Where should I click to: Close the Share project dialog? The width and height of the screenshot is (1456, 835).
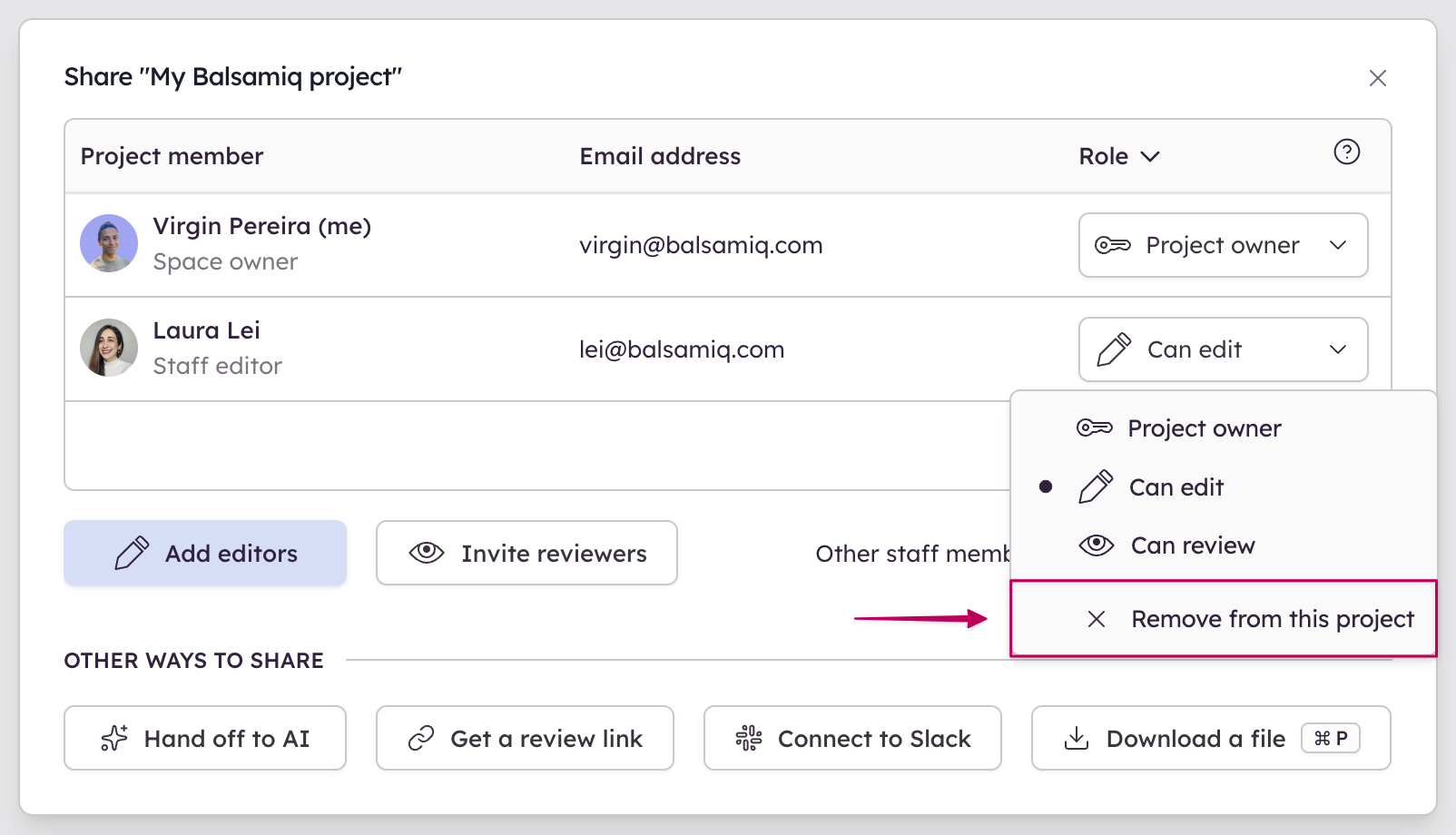1377,78
